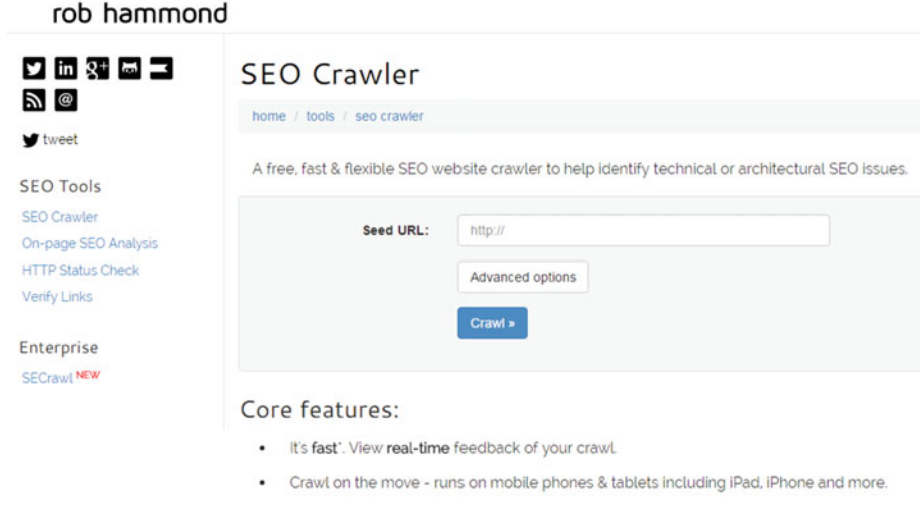This screenshot has height=518, width=922.
Task: Click the @ email contact icon
Action: tap(65, 100)
